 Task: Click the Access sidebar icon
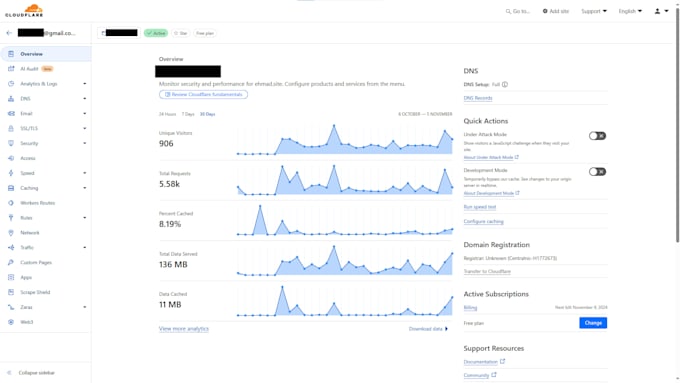pyautogui.click(x=11, y=158)
